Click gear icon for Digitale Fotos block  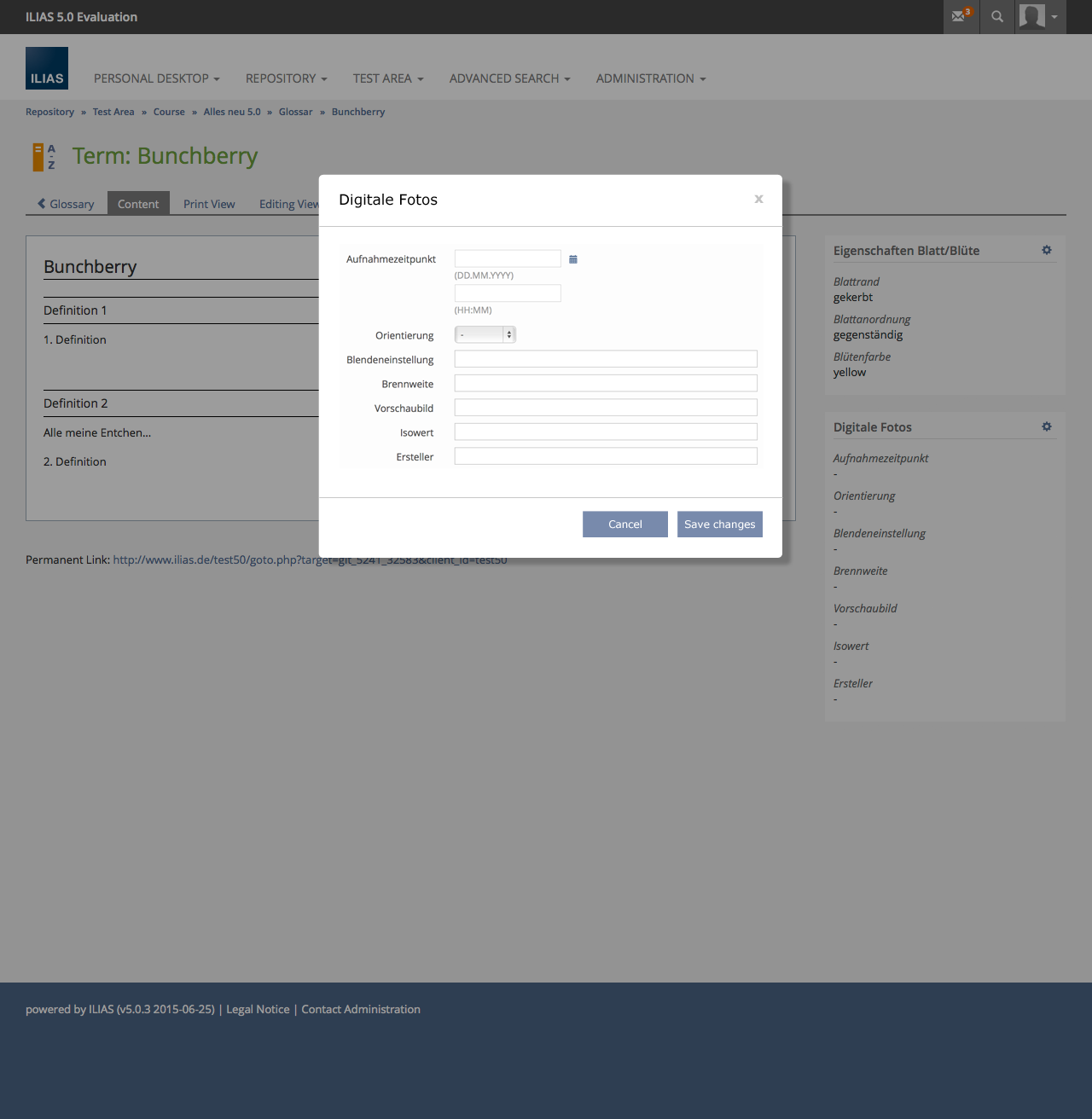[1047, 426]
